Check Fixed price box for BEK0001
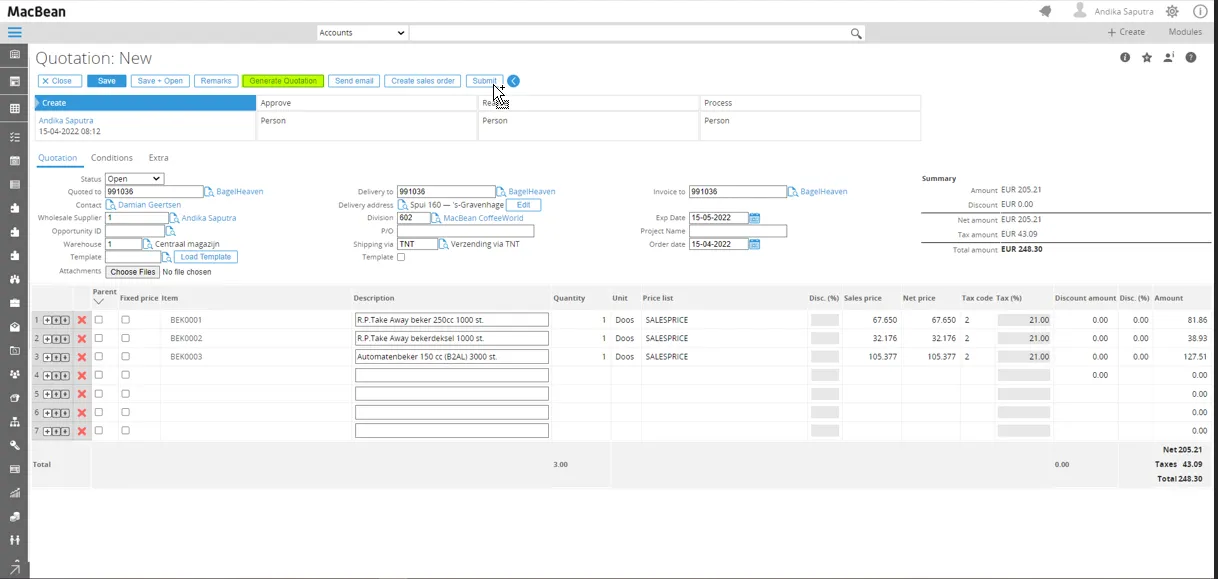The height and width of the screenshot is (579, 1218). click(x=125, y=320)
